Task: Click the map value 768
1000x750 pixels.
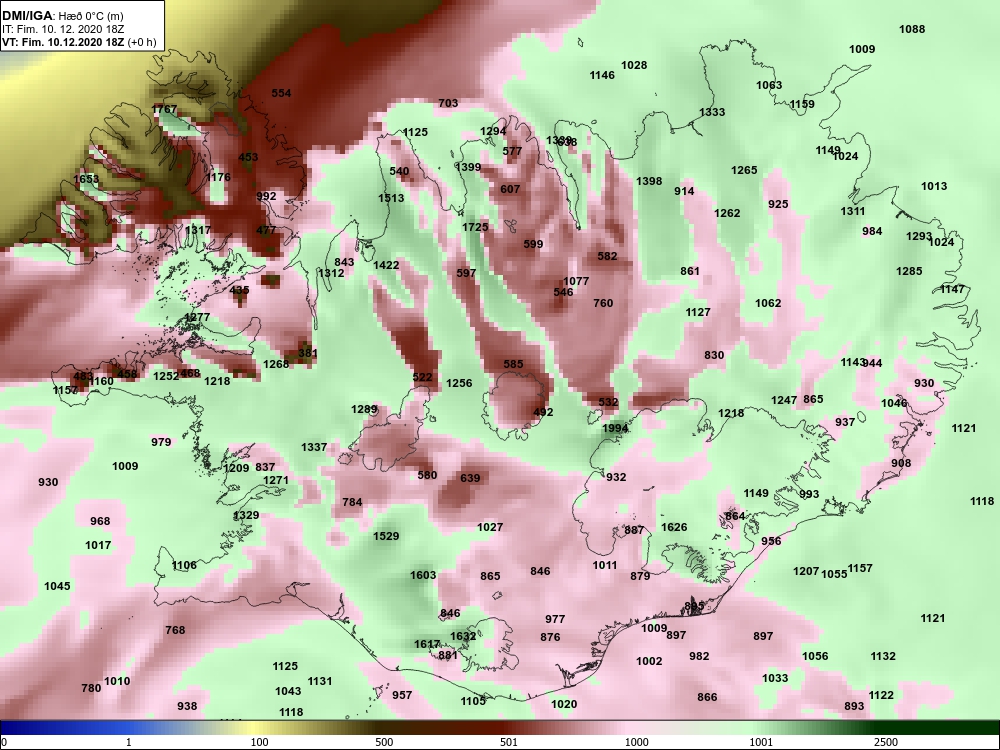Action: coord(175,631)
